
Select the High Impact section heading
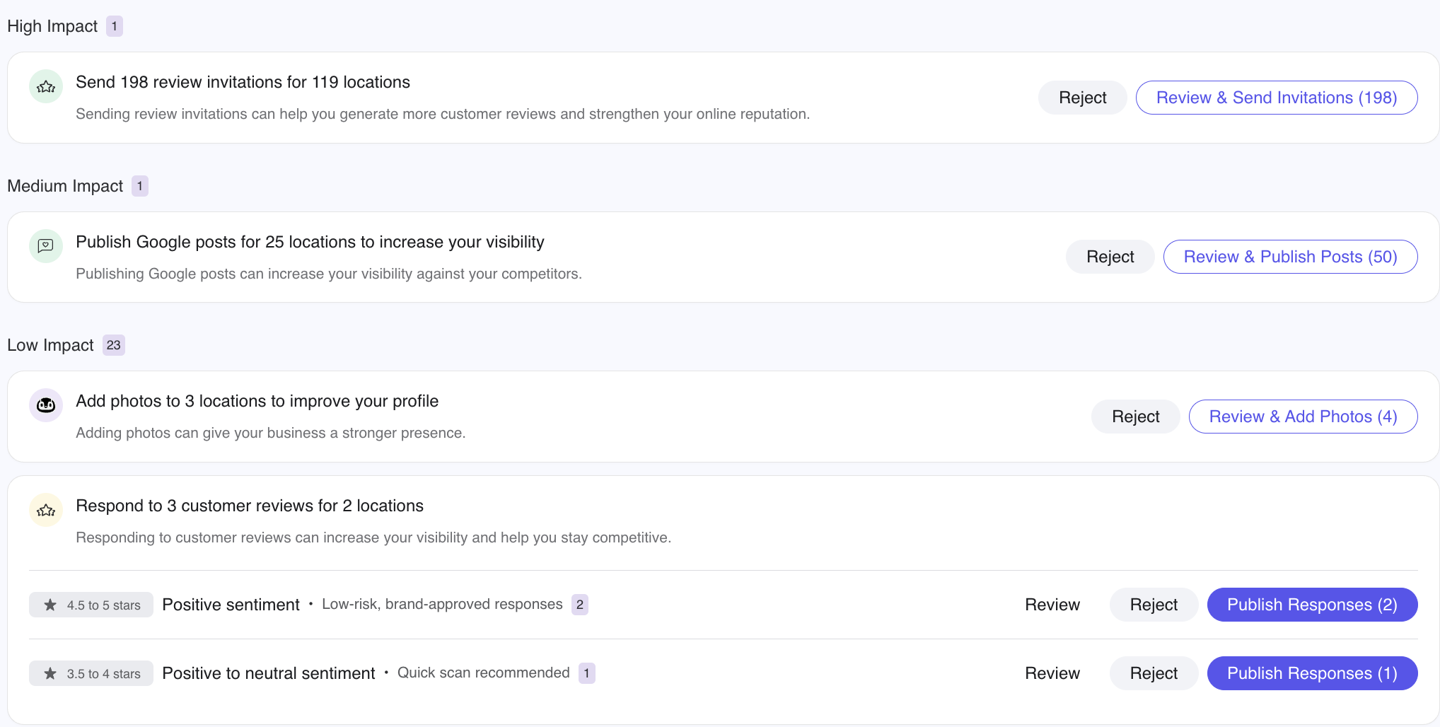click(52, 26)
